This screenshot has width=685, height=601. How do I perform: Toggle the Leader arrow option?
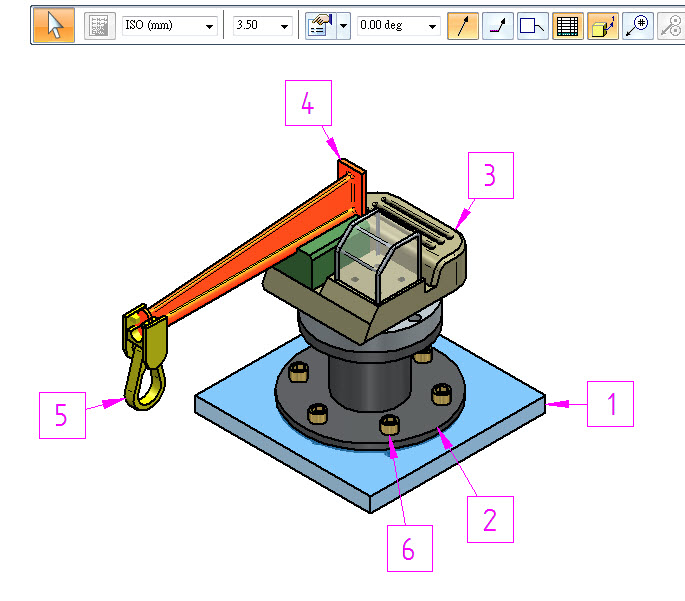(x=463, y=26)
